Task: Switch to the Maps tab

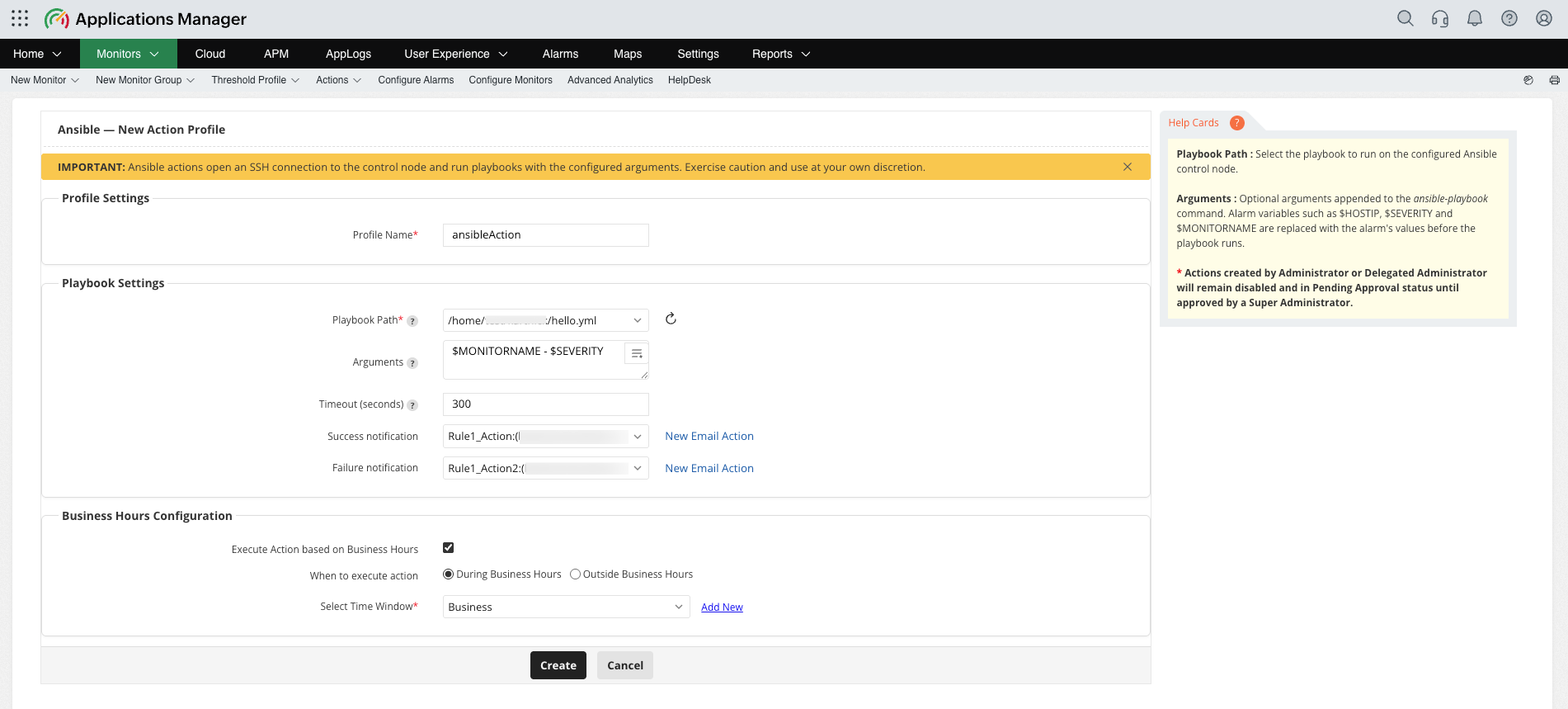Action: click(x=628, y=54)
